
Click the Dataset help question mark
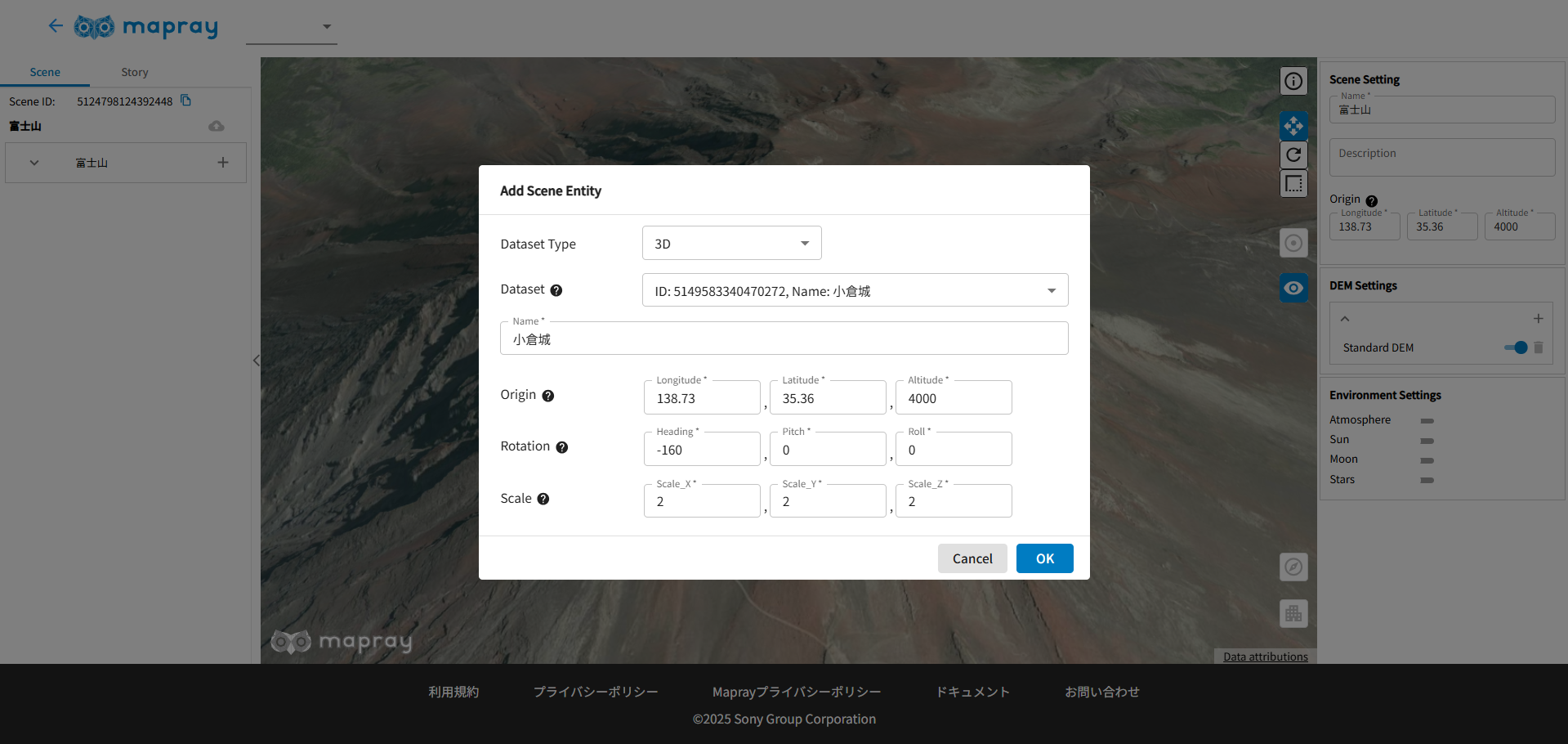(556, 290)
